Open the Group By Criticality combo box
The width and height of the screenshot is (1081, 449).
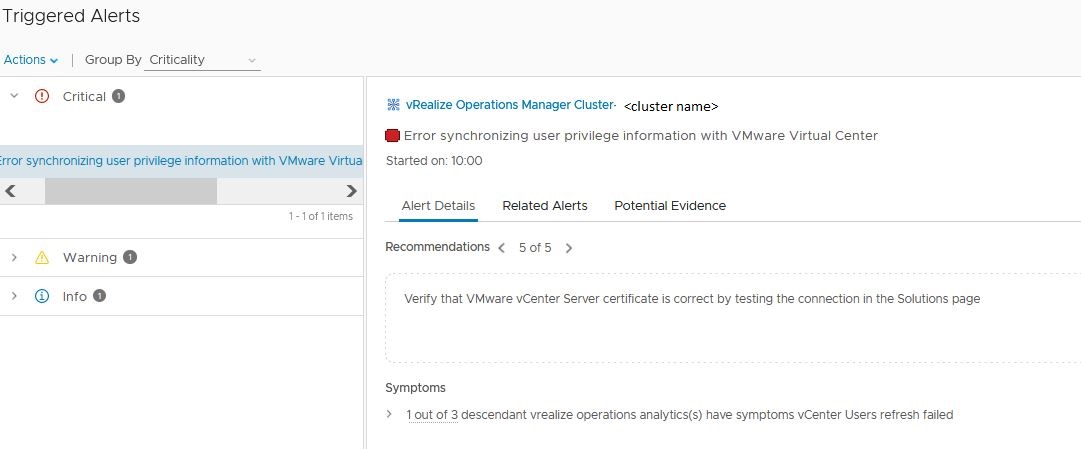click(x=203, y=60)
